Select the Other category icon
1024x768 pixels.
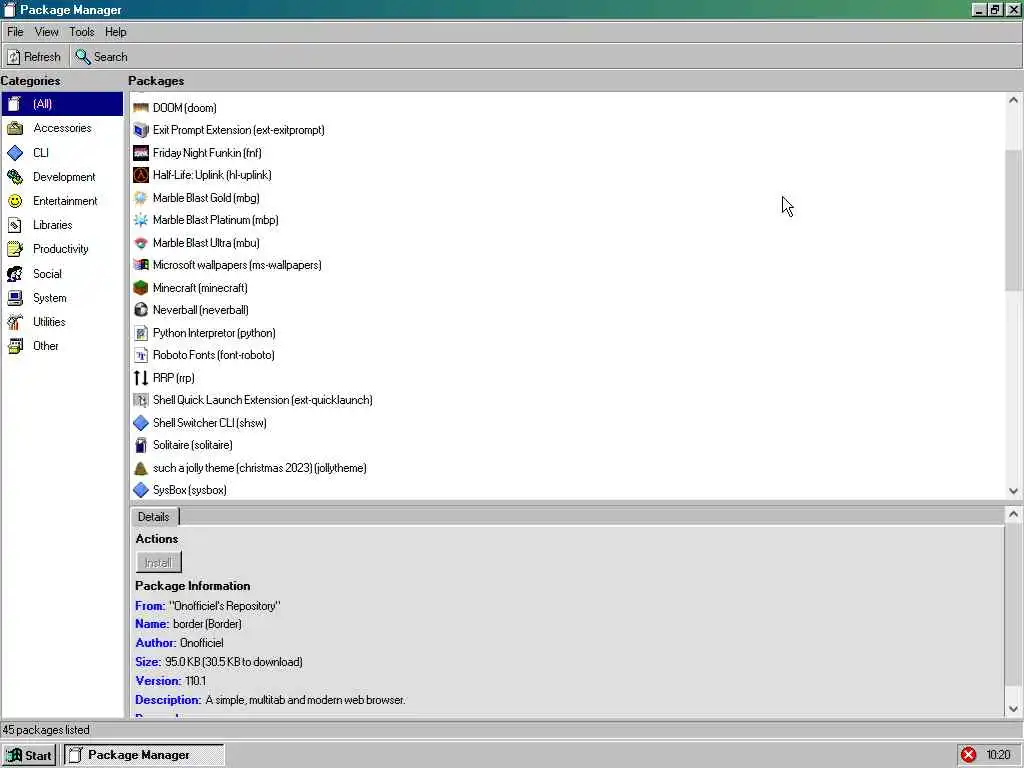point(15,346)
